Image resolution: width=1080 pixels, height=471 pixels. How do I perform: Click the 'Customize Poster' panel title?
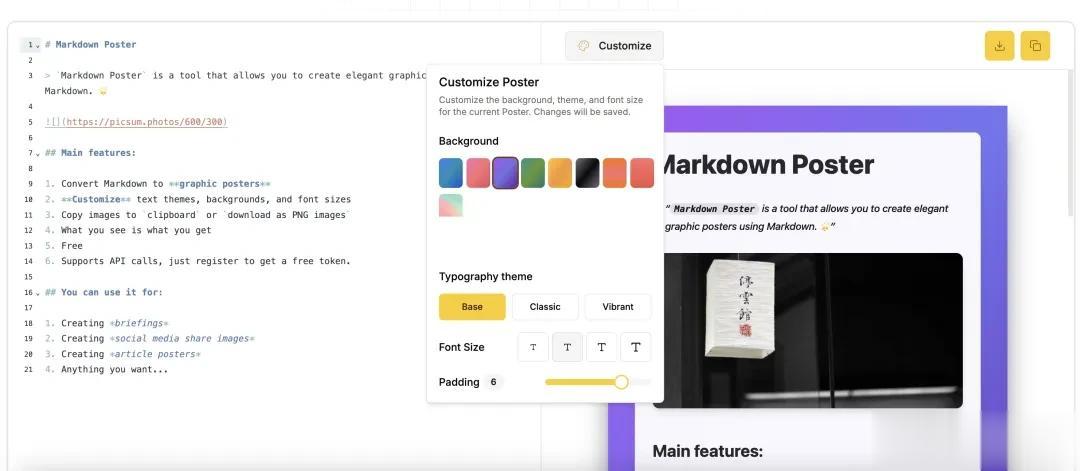click(489, 82)
